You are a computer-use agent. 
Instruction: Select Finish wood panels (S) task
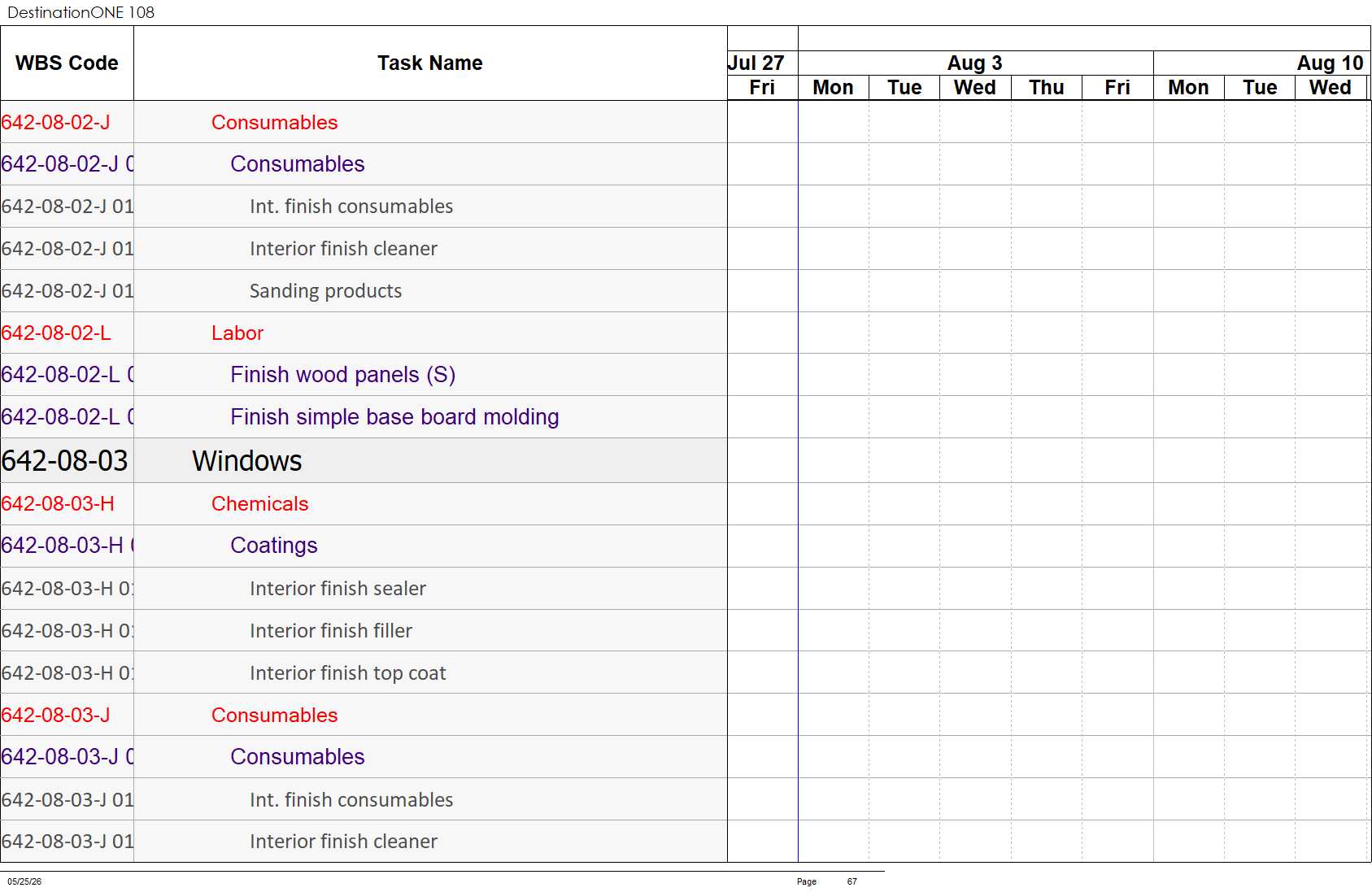pyautogui.click(x=342, y=375)
